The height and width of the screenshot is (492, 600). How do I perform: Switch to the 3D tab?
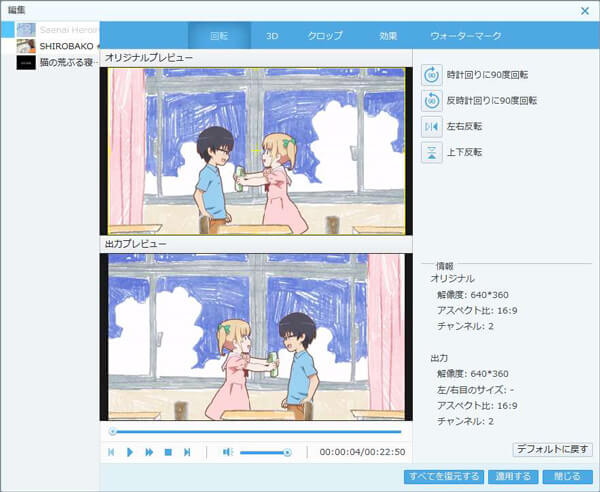click(x=272, y=36)
